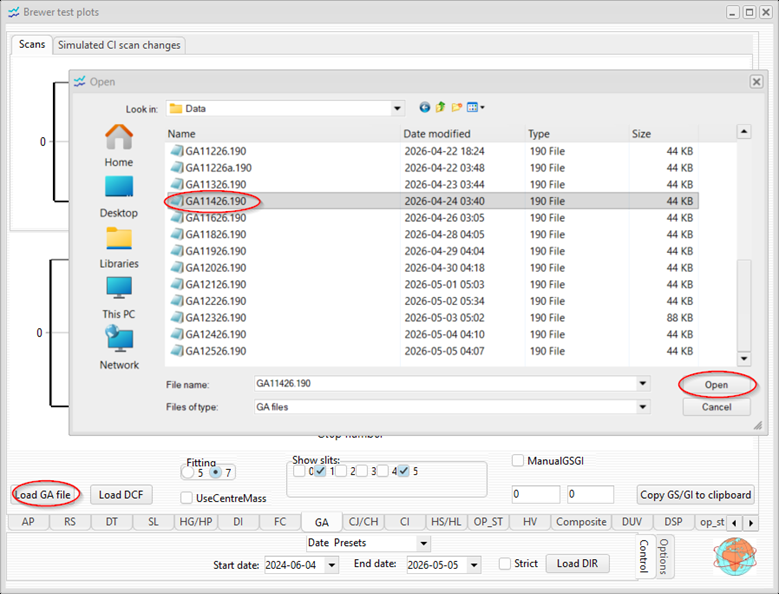This screenshot has width=779, height=594.
Task: Click the file icon of GA12226.190
Action: [x=177, y=300]
